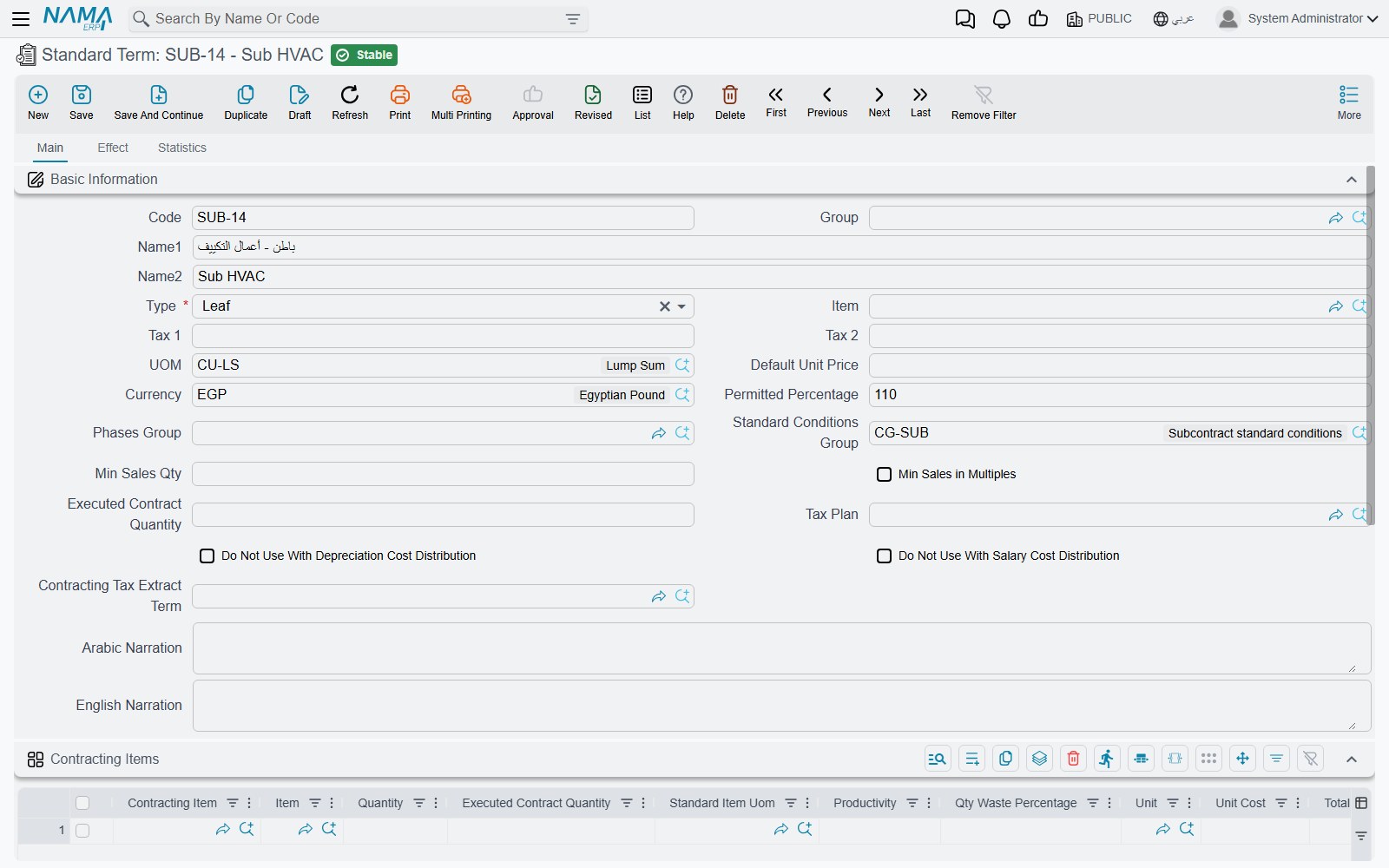1389x868 pixels.
Task: Collapse the Basic Information section
Action: tap(1352, 180)
